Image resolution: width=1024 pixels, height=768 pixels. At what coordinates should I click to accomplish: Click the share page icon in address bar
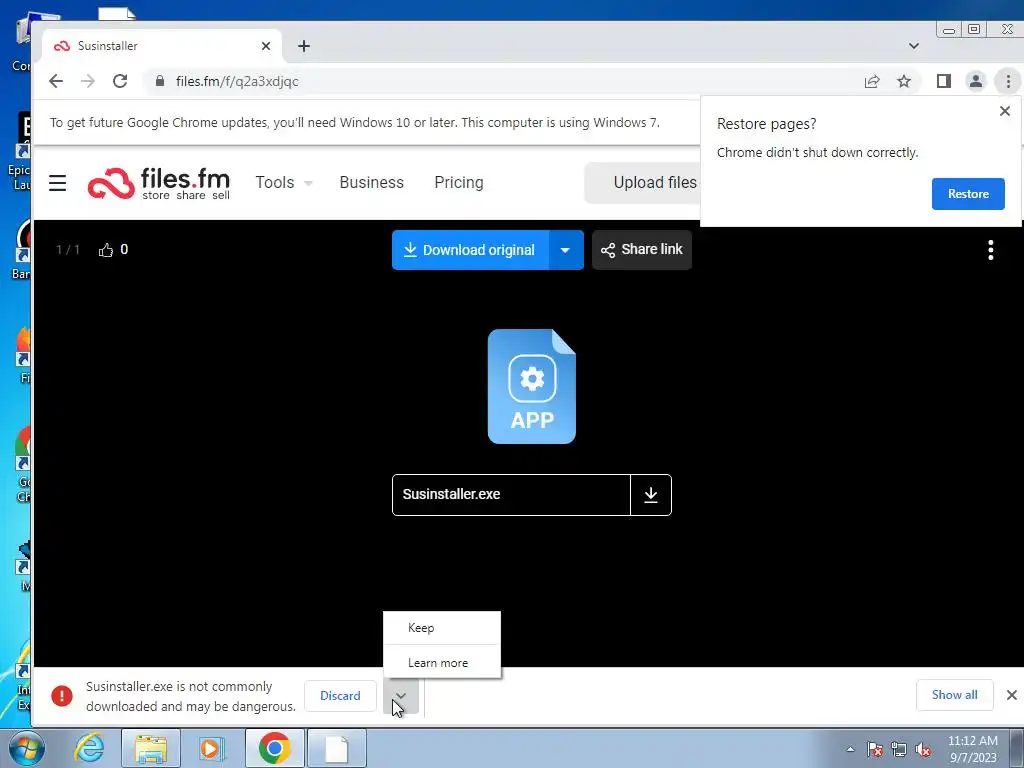tap(872, 81)
